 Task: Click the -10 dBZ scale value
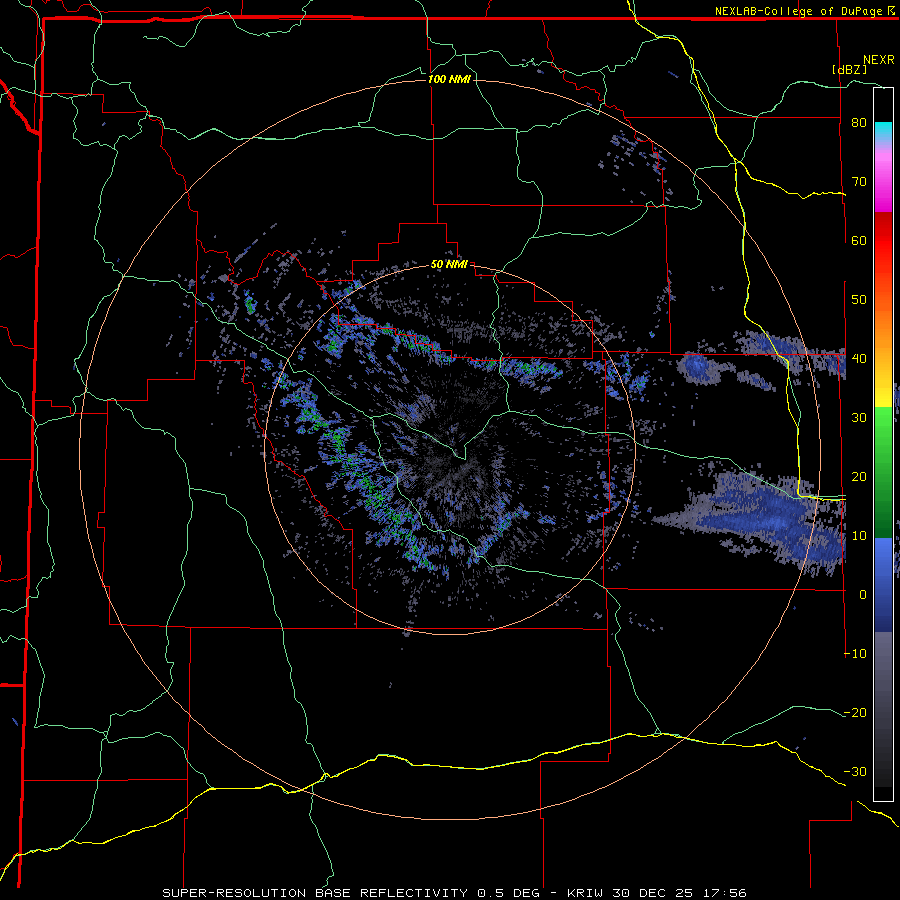coord(855,654)
